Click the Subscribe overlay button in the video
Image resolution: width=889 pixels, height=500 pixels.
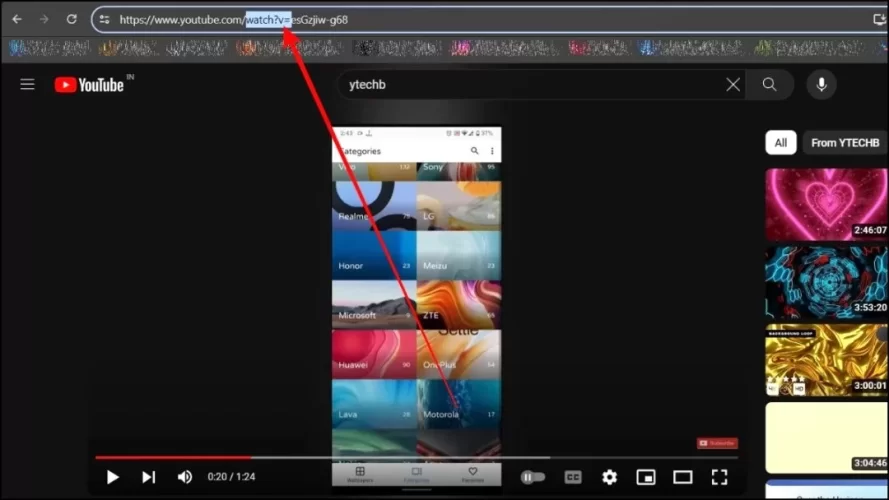[x=717, y=443]
